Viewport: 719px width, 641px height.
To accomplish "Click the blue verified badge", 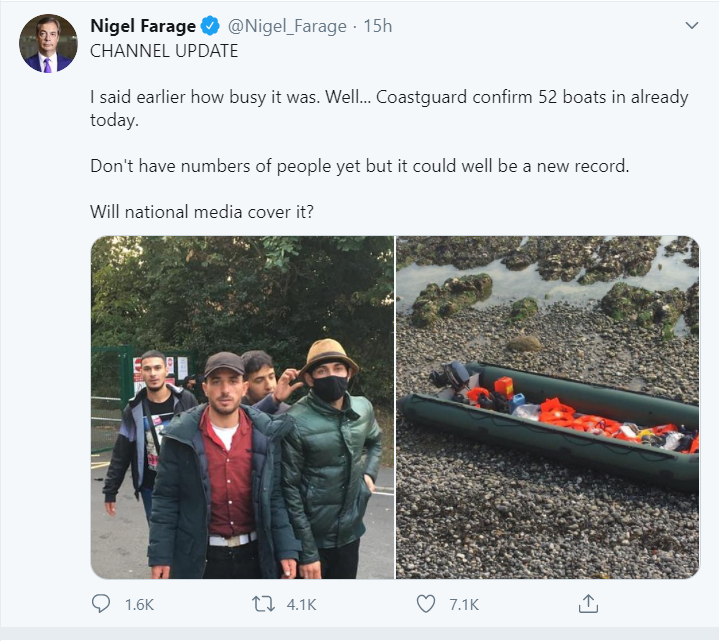I will (212, 26).
